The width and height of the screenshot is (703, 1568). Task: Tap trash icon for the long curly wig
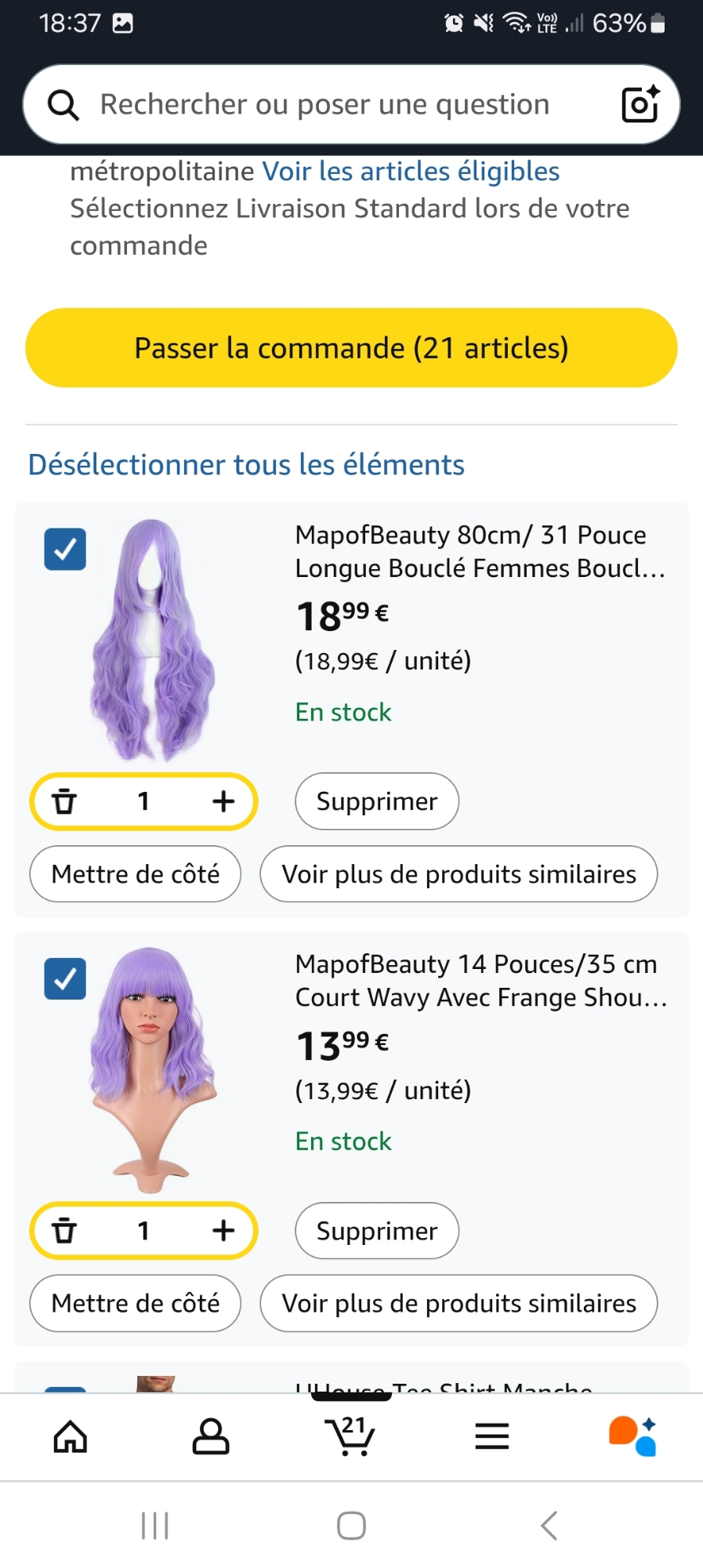[64, 801]
